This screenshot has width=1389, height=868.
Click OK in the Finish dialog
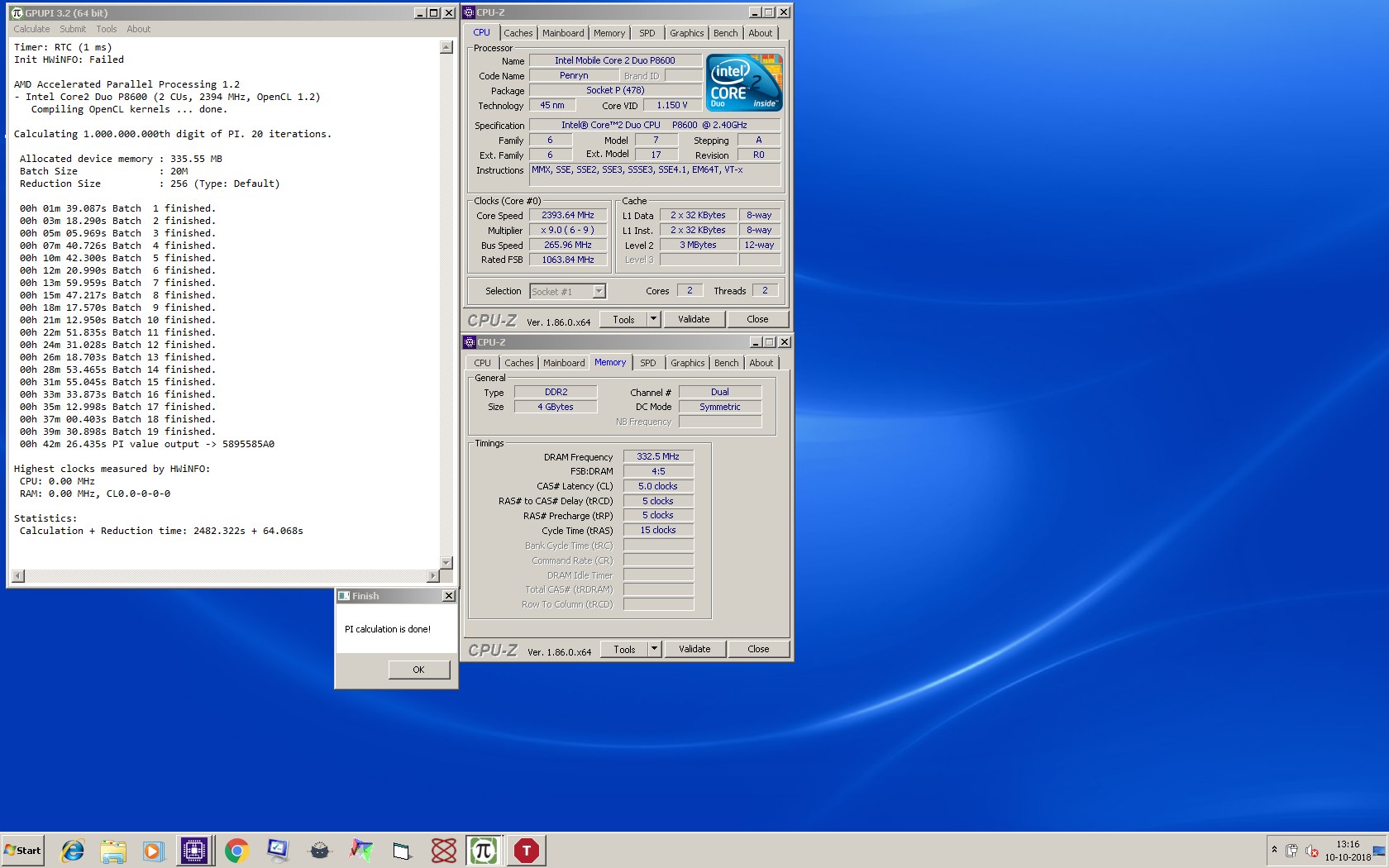pos(419,670)
